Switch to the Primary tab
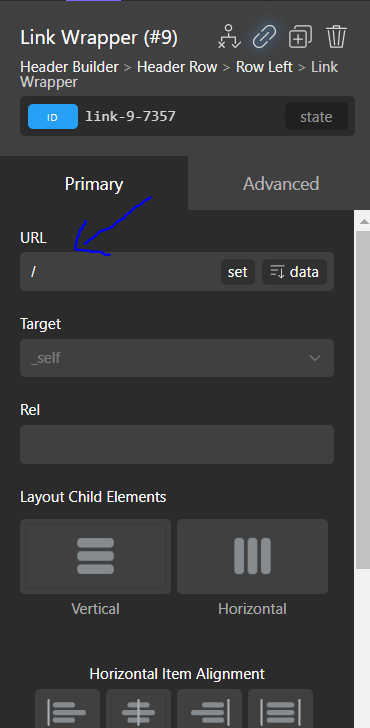The height and width of the screenshot is (728, 370). (94, 184)
